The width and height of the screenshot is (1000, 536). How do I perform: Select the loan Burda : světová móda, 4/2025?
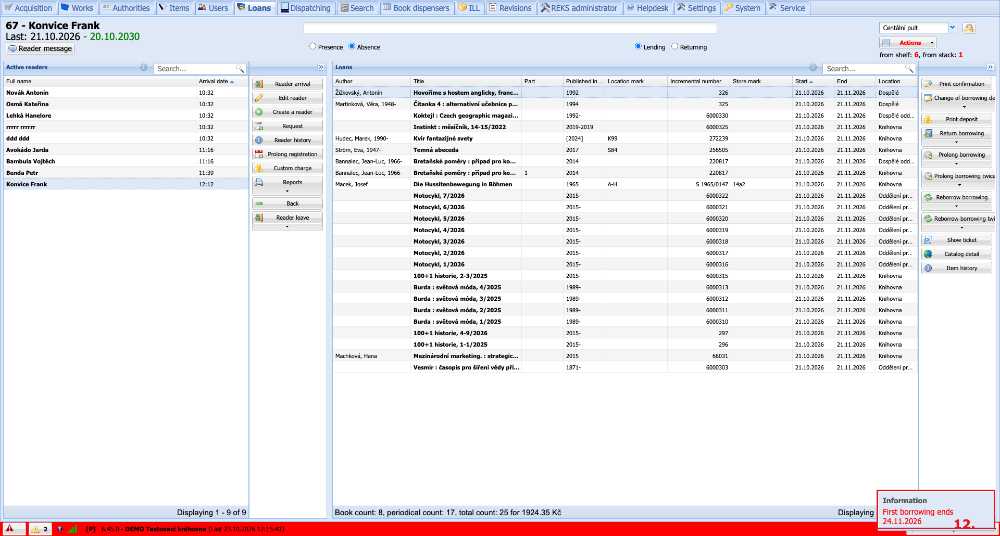click(625, 288)
